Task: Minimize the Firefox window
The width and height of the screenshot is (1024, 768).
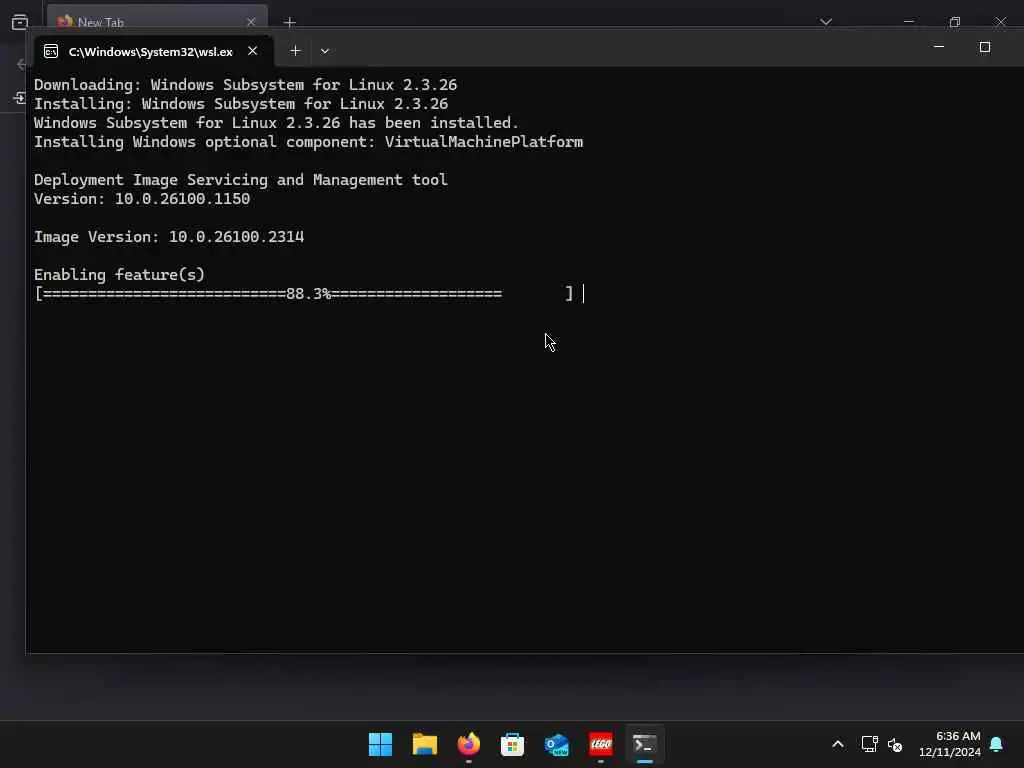Action: [908, 22]
